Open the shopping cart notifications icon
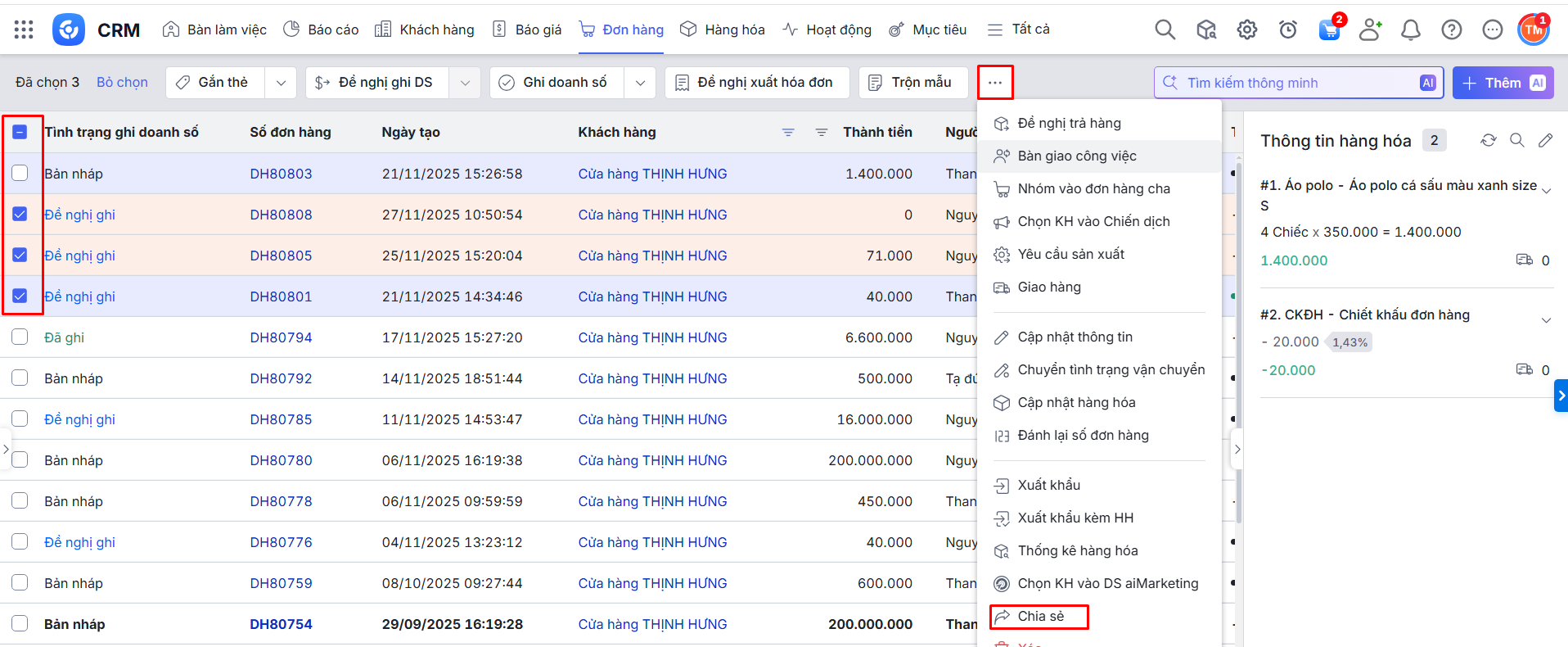This screenshot has height=647, width=1568. [x=1329, y=29]
